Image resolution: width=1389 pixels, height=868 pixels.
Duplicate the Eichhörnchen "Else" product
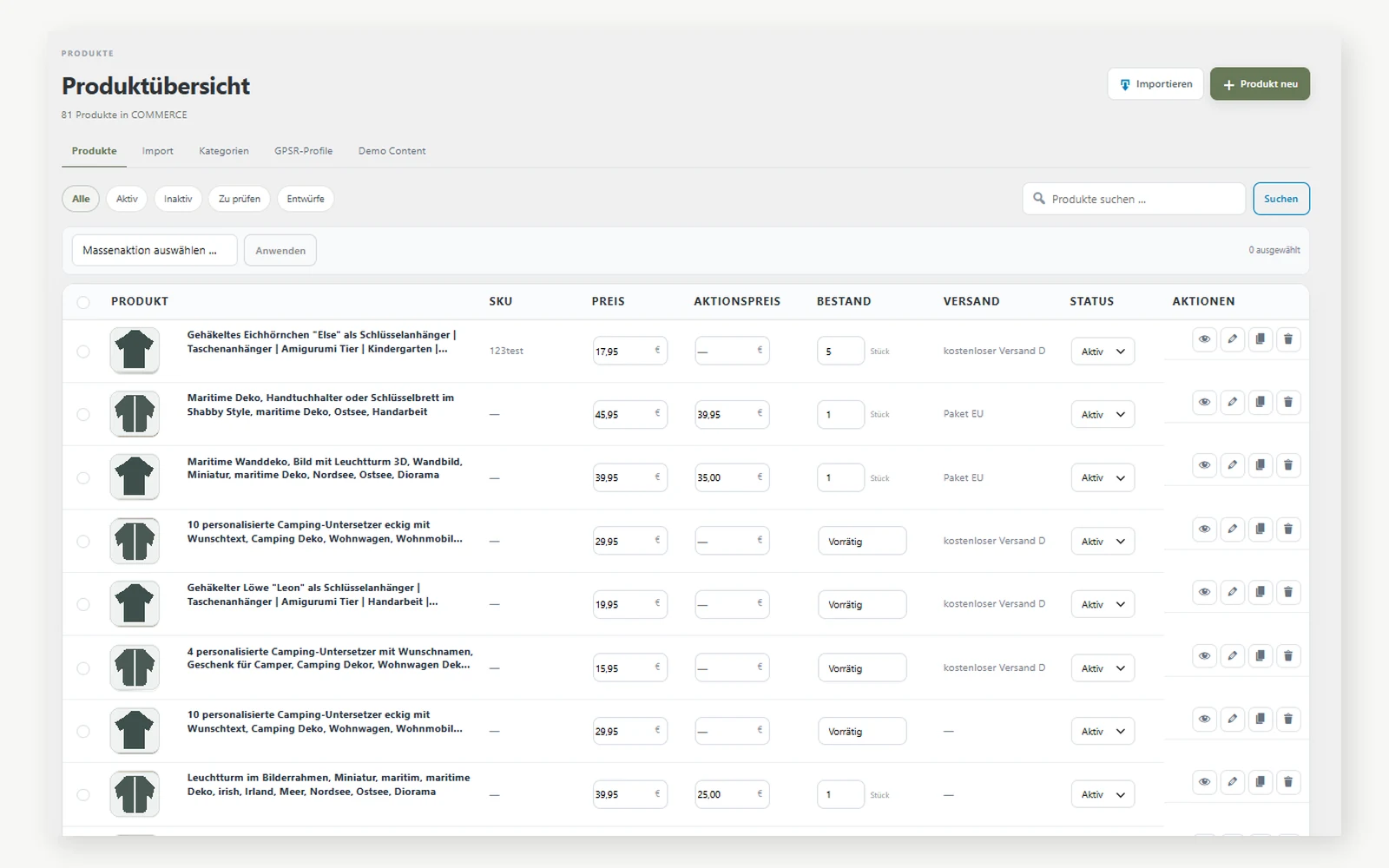[x=1261, y=339]
